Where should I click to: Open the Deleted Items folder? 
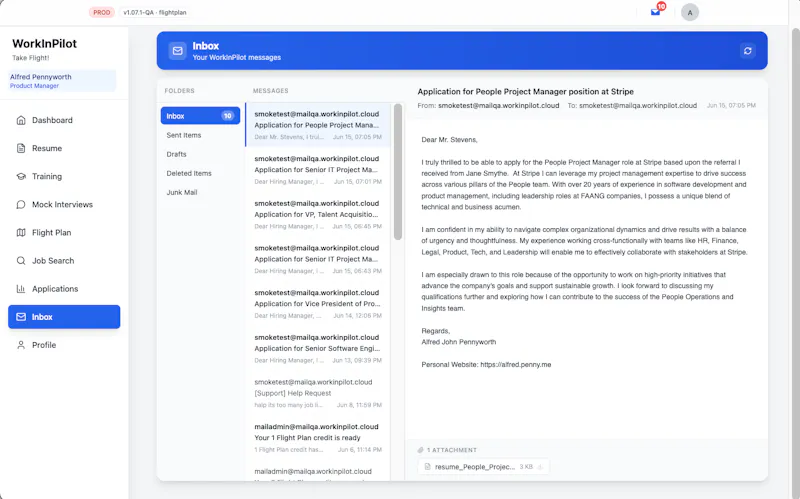pos(200,173)
